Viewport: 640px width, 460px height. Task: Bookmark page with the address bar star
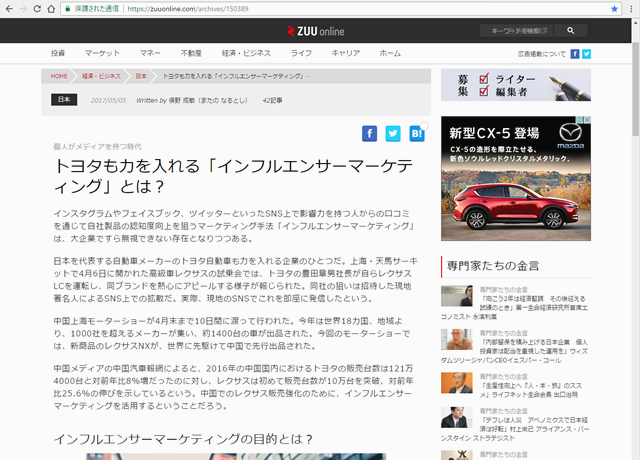click(613, 8)
